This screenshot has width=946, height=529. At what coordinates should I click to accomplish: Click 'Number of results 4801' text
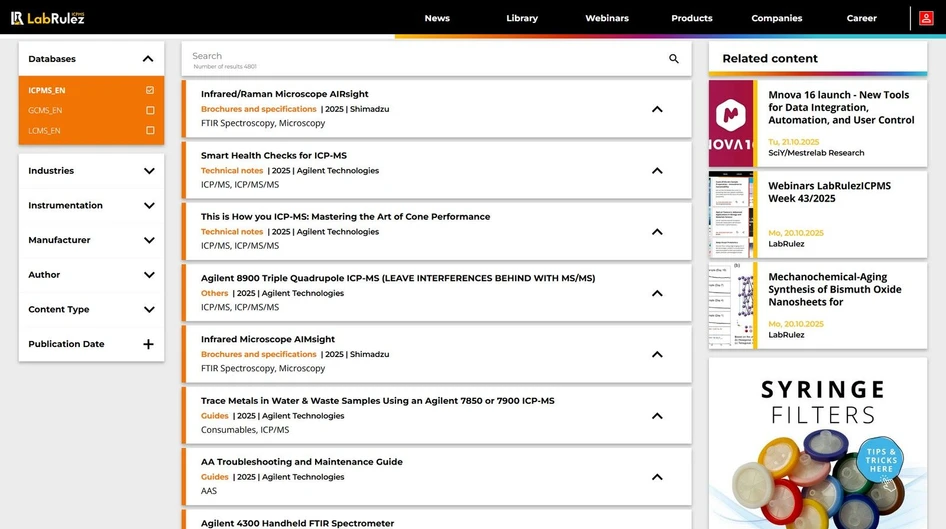point(224,66)
